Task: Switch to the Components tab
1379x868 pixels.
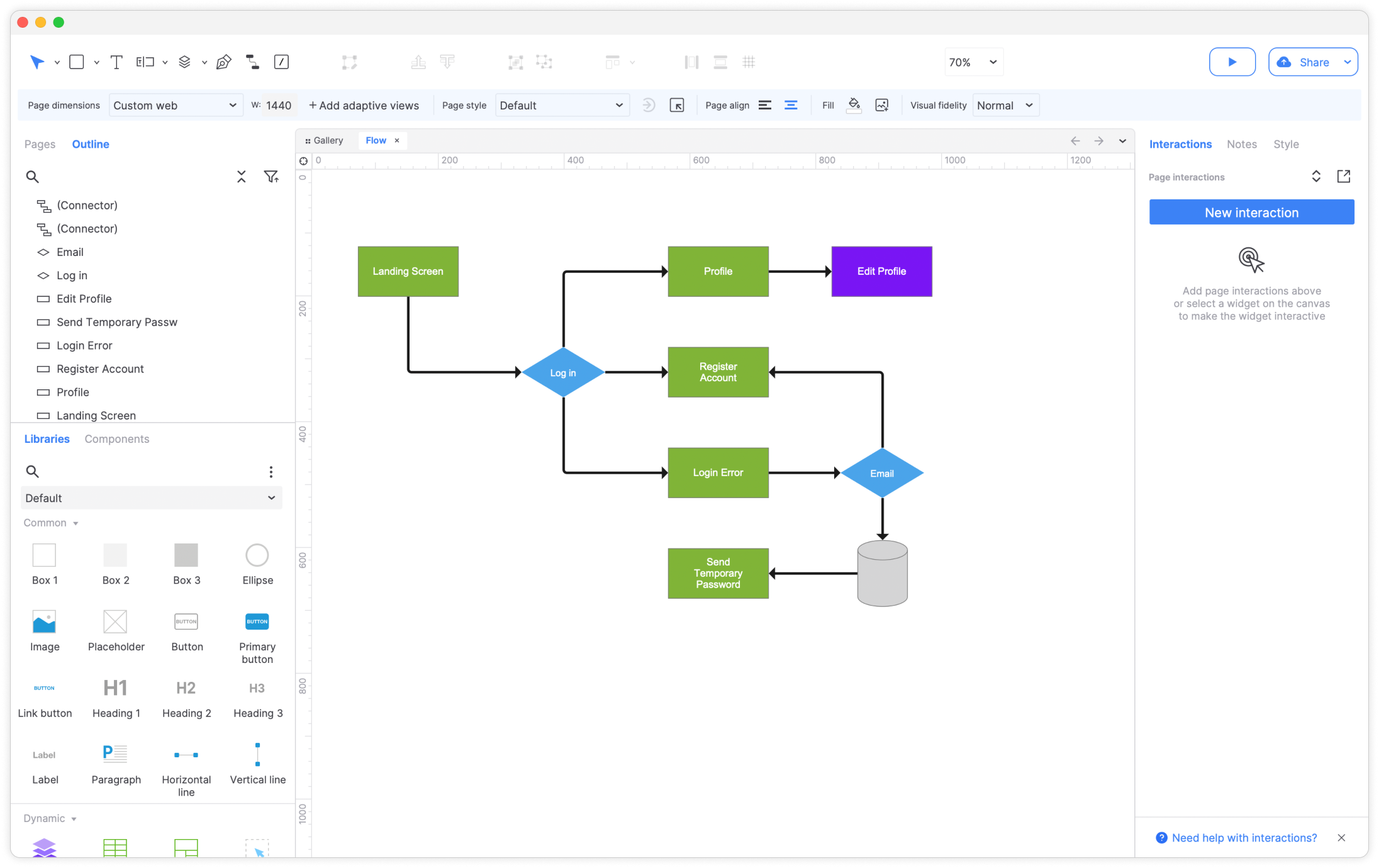Action: click(117, 439)
